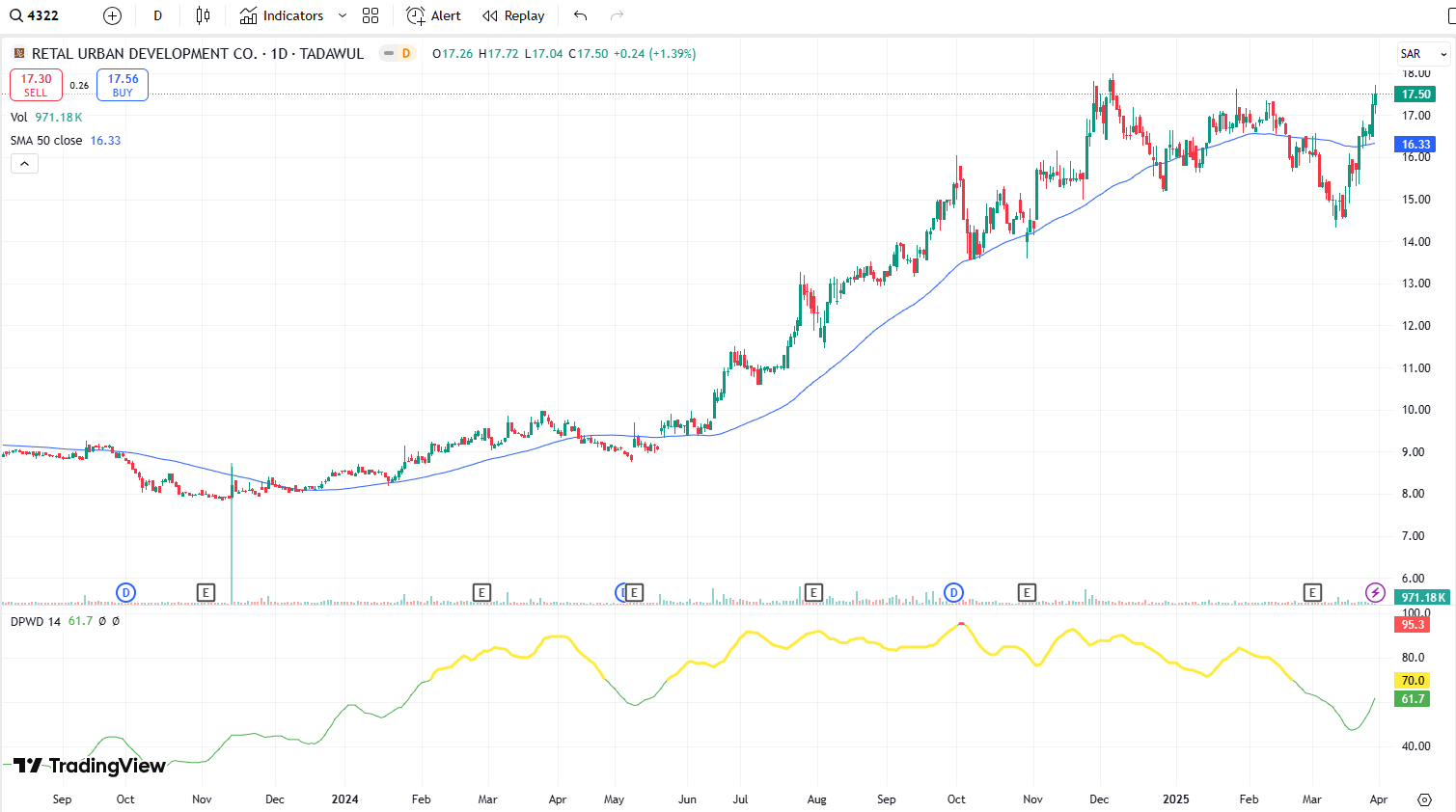This screenshot has width=1456, height=812.
Task: Collapse the indicator legend with chevron
Action: [x=24, y=164]
